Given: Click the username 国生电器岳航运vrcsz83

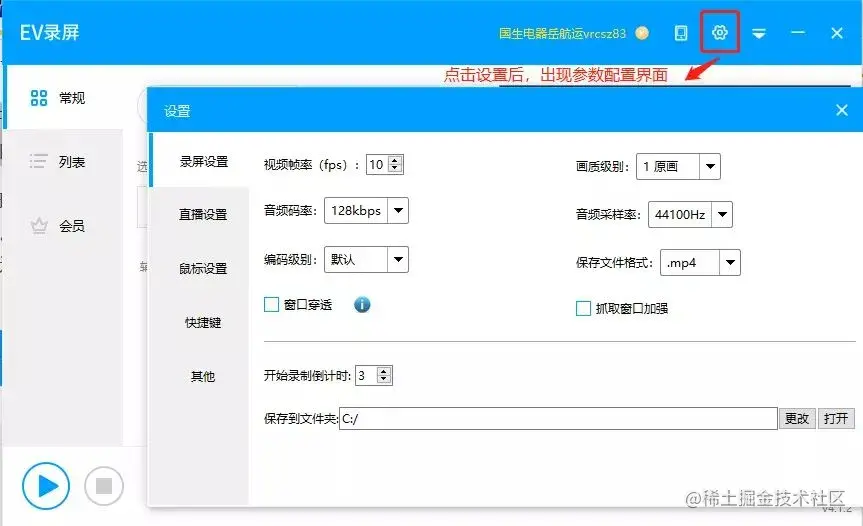Looking at the screenshot, I should click(562, 34).
